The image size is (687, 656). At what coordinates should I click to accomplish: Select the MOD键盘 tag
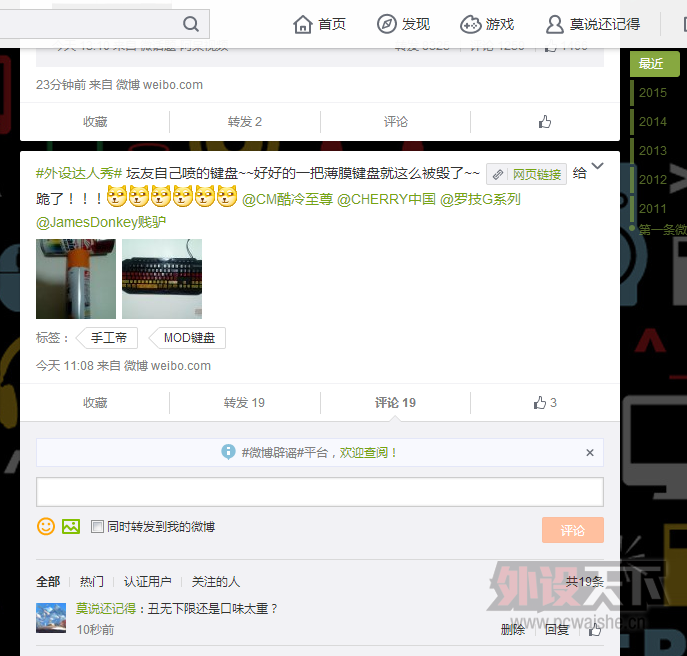pyautogui.click(x=189, y=338)
